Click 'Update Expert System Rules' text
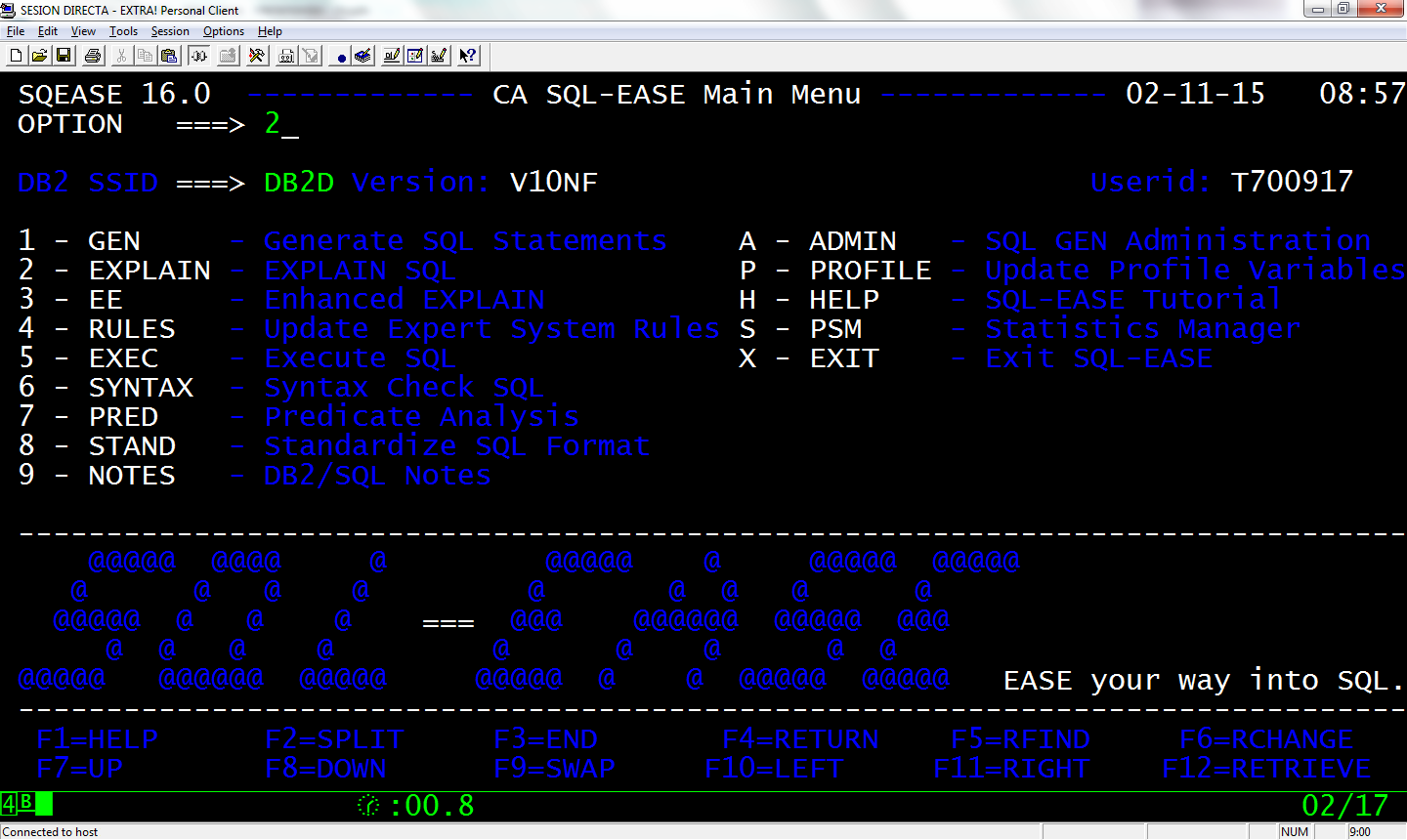The image size is (1407, 840). (492, 329)
